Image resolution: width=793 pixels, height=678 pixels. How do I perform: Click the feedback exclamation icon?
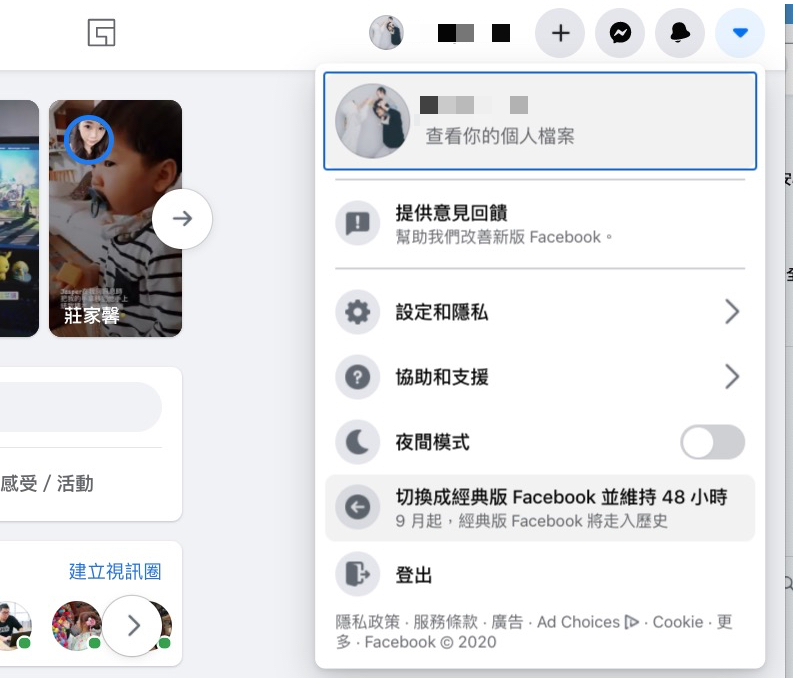point(358,223)
